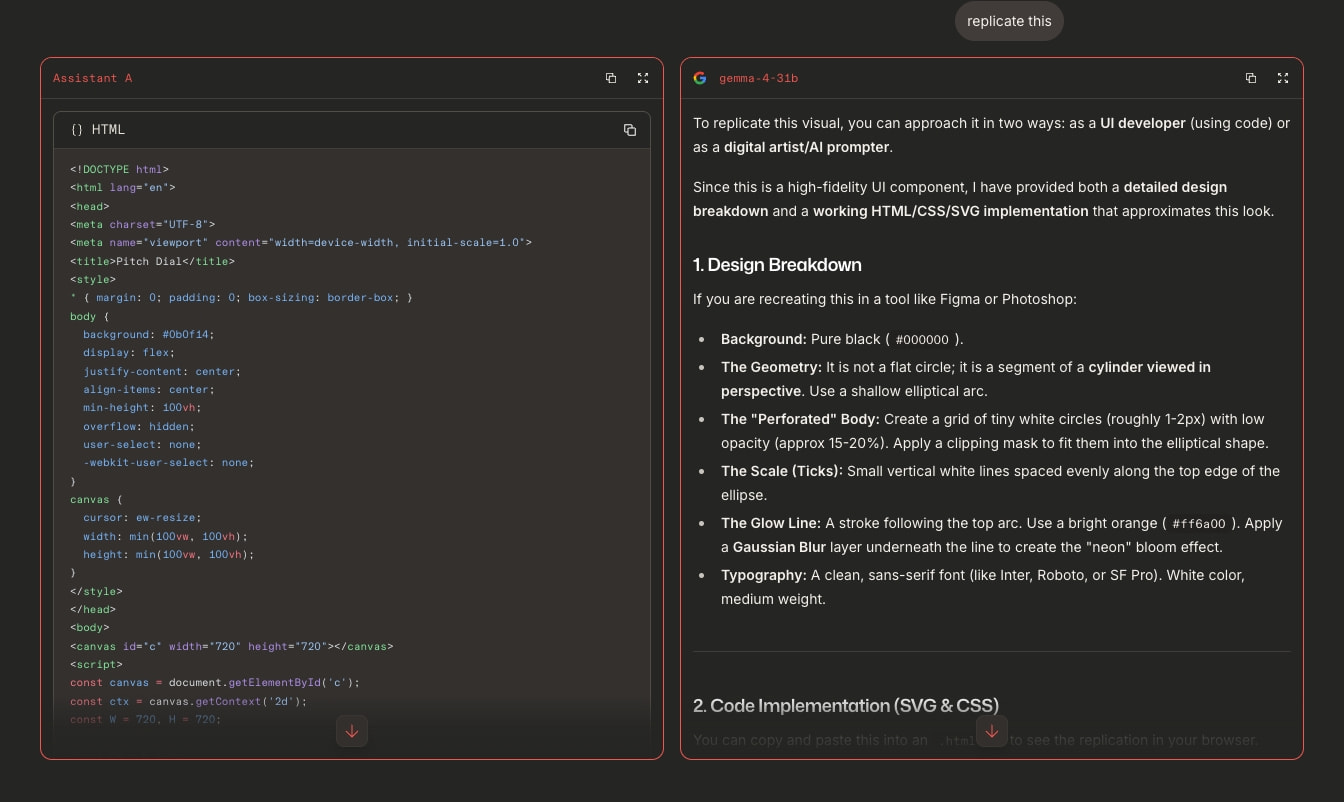Click the #000000 color code
This screenshot has height=802, width=1344.
point(922,340)
